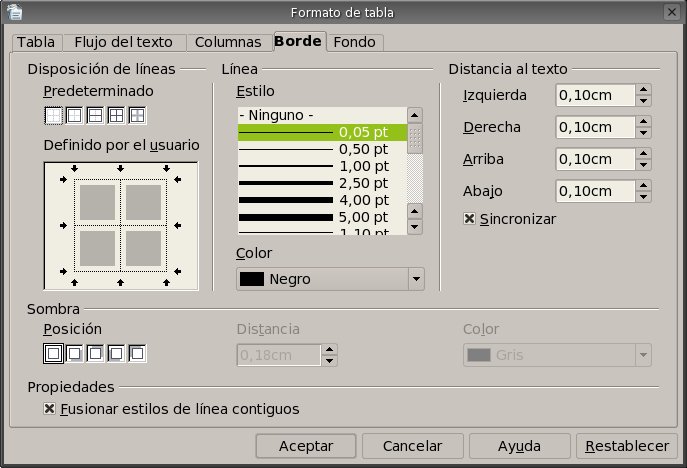Click into the Derecha distance field

[595, 127]
